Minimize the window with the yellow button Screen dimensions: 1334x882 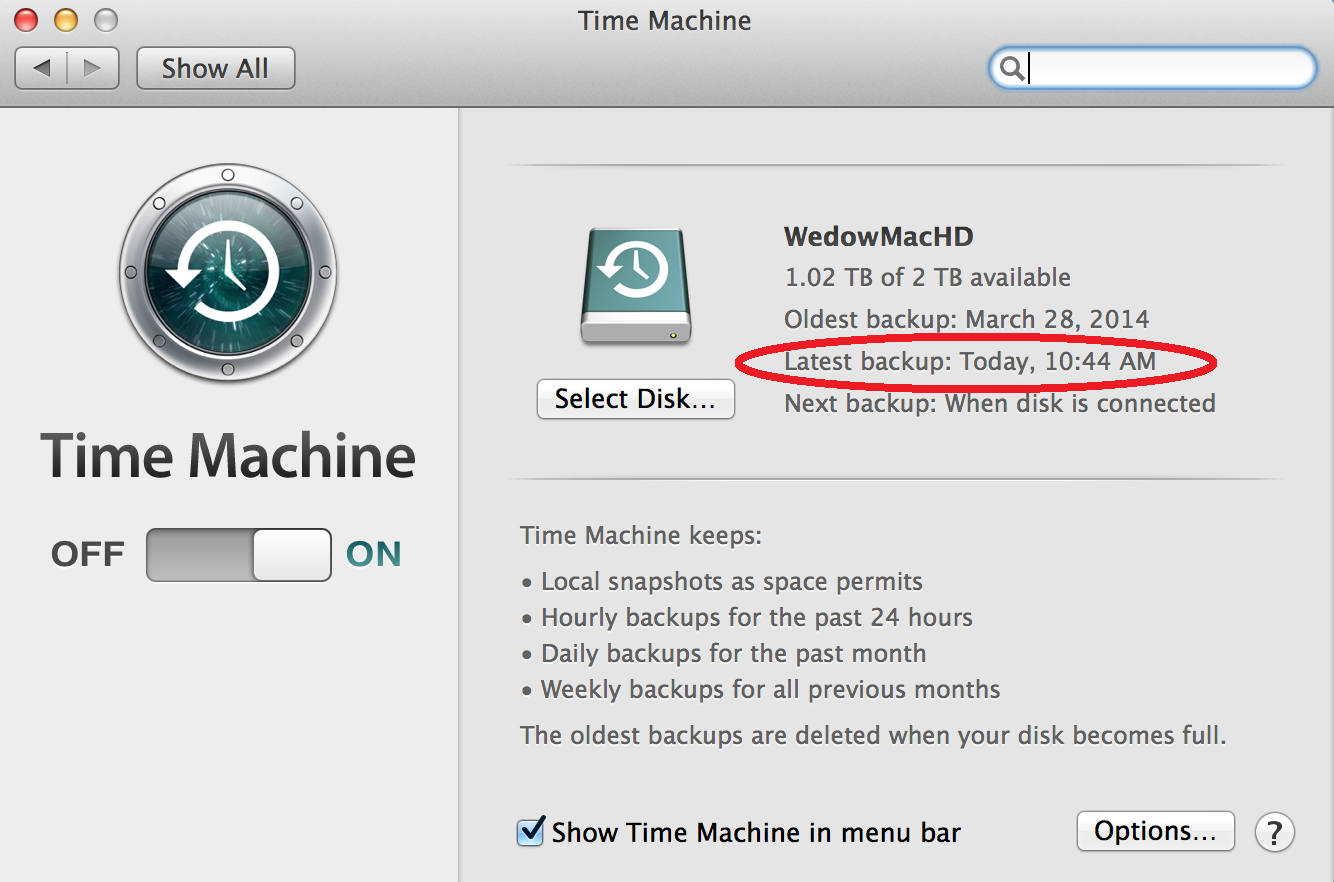65,19
